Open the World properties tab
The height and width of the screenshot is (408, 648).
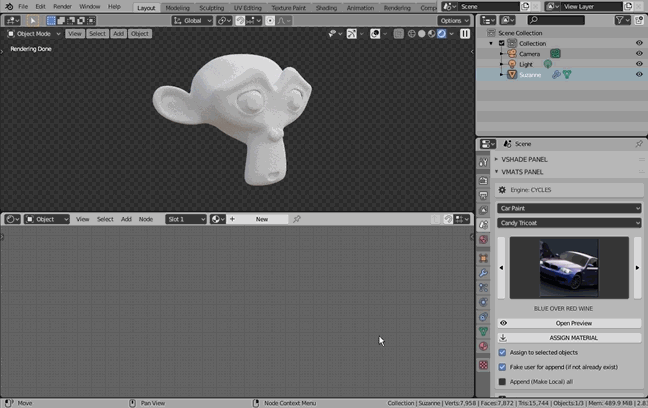tap(483, 239)
